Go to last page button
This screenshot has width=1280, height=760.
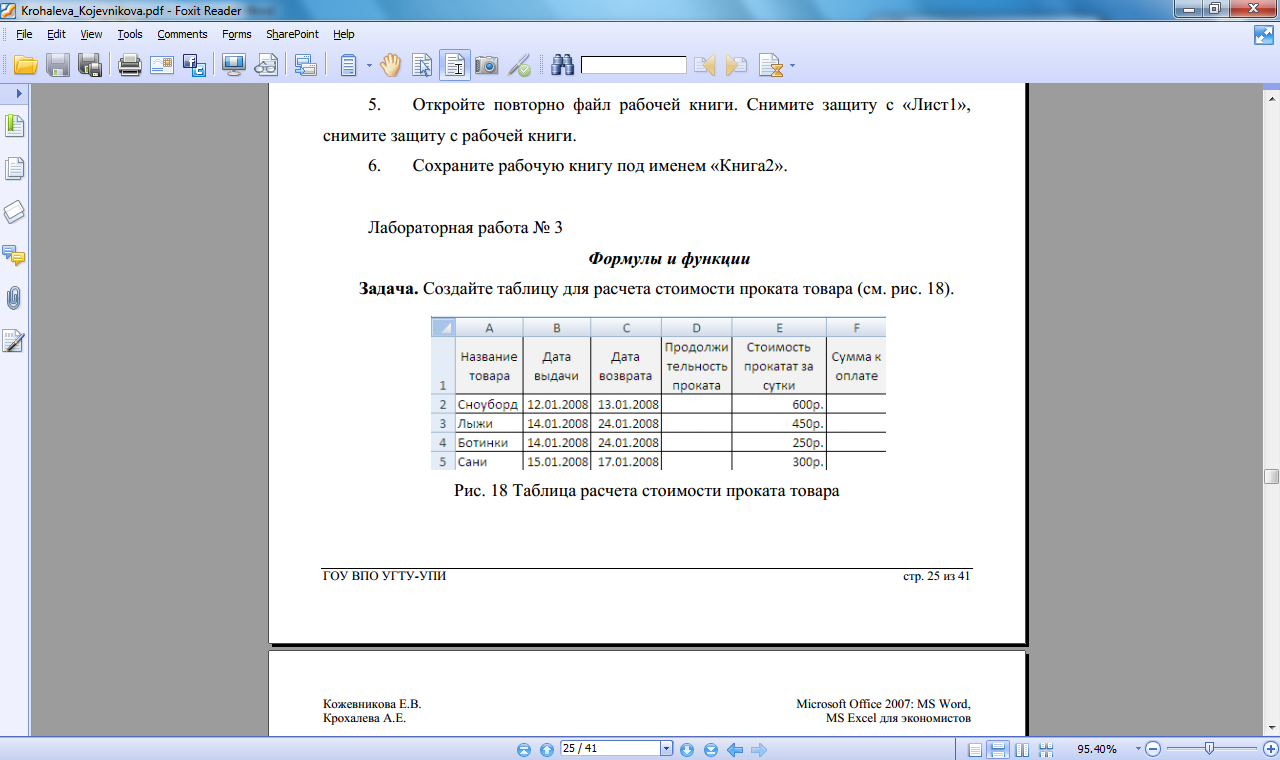(710, 749)
